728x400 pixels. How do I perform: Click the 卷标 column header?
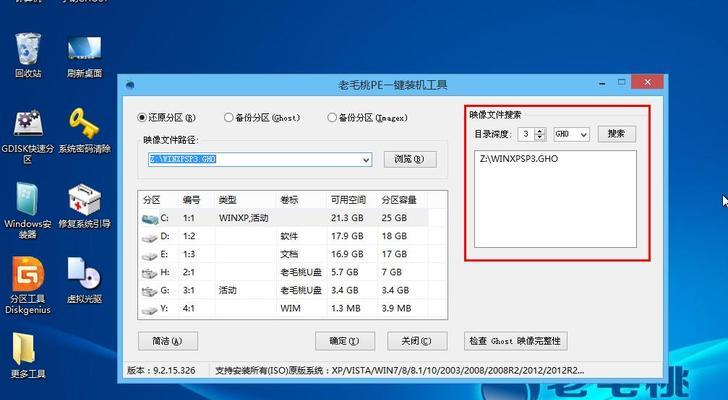coord(289,200)
